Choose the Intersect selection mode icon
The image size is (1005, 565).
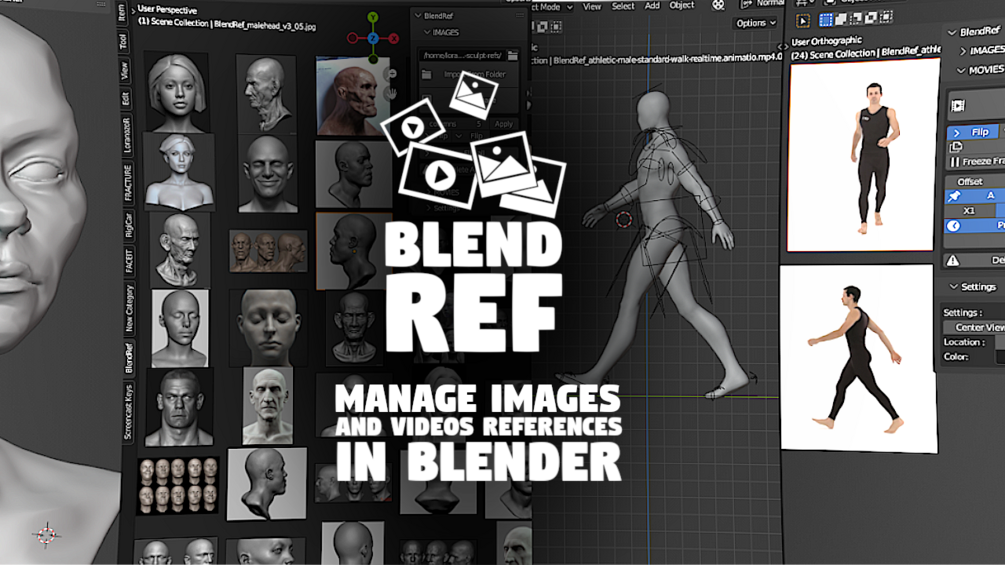click(886, 17)
